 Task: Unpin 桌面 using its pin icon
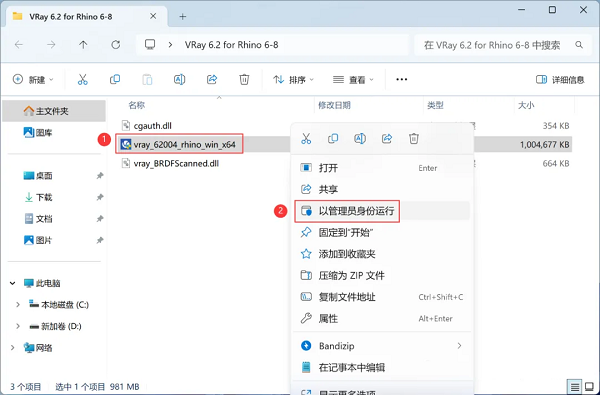(100, 176)
